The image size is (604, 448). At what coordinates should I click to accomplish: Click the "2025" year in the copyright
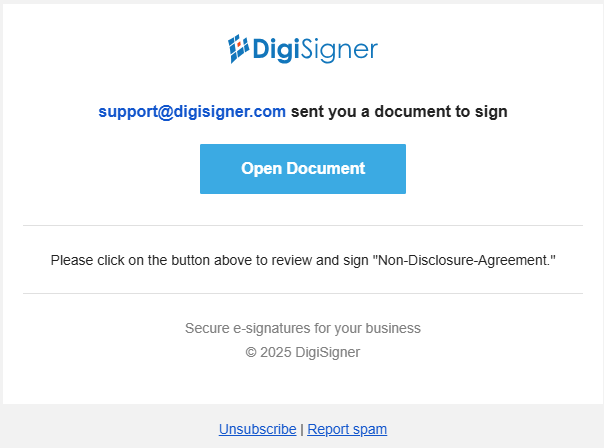click(x=275, y=352)
